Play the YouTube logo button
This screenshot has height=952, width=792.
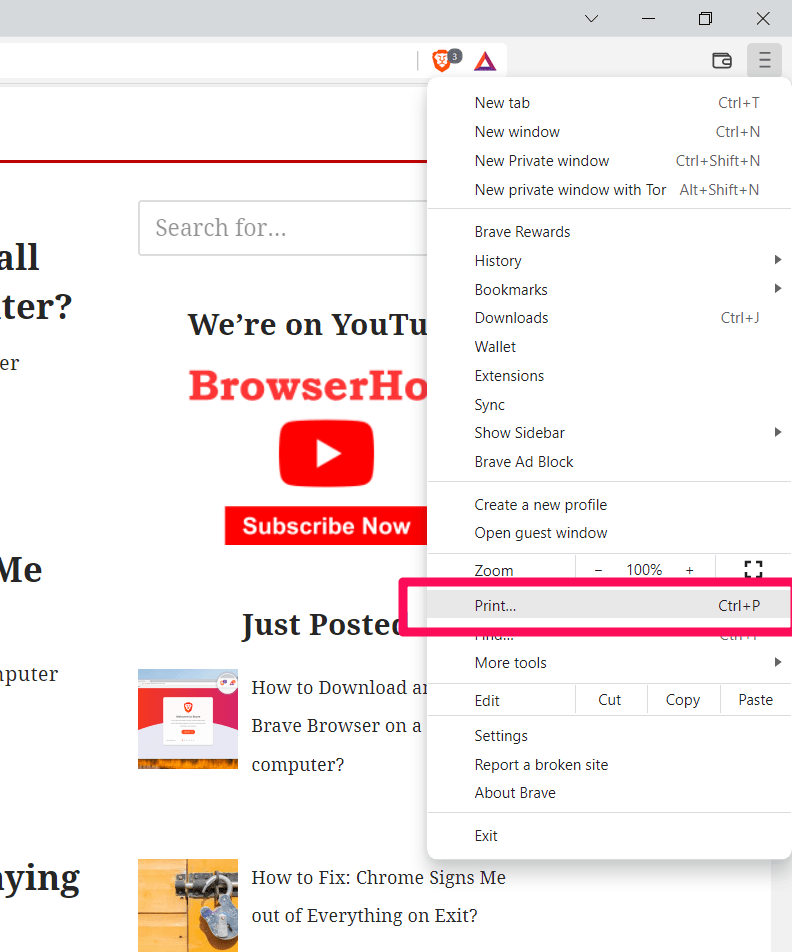coord(326,453)
